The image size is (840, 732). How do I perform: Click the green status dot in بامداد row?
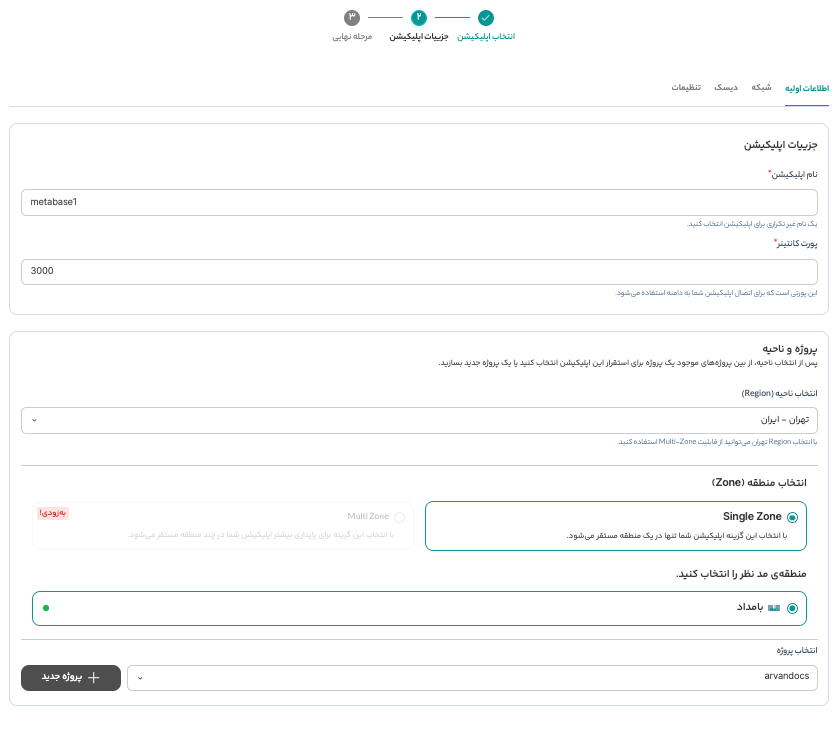[46, 607]
